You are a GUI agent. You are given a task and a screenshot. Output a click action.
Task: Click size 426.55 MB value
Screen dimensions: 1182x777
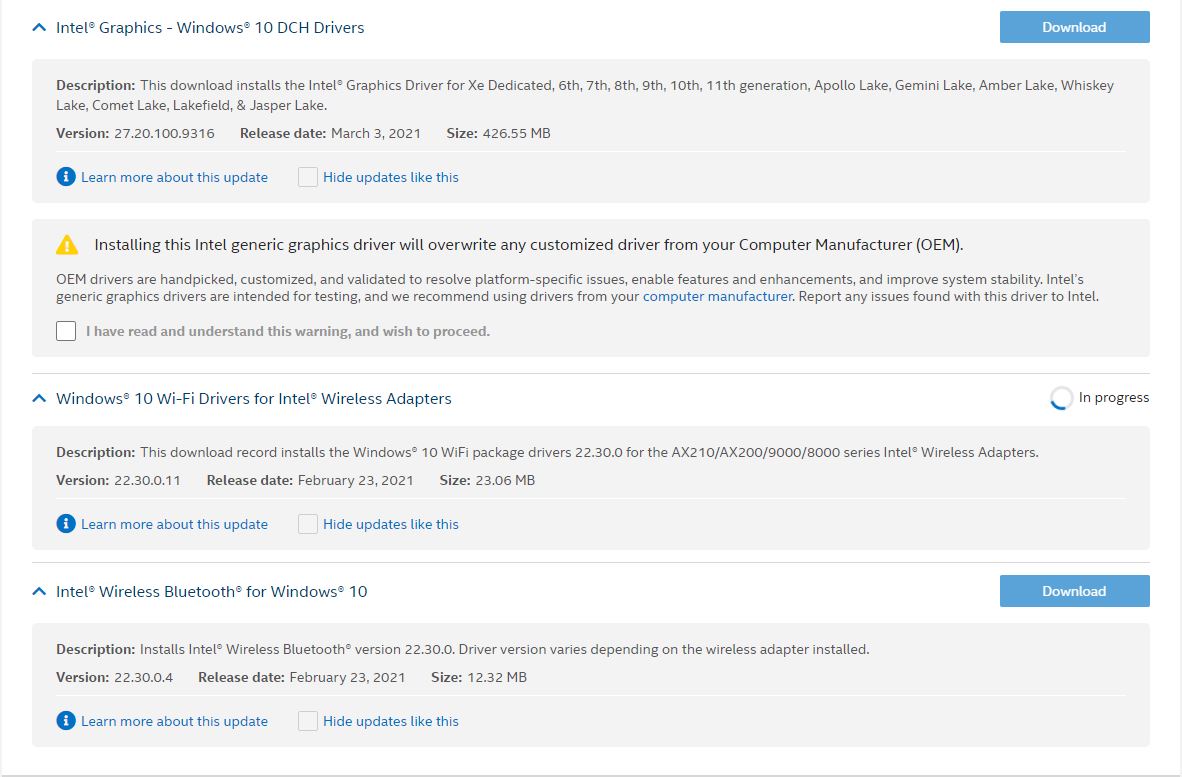(516, 133)
